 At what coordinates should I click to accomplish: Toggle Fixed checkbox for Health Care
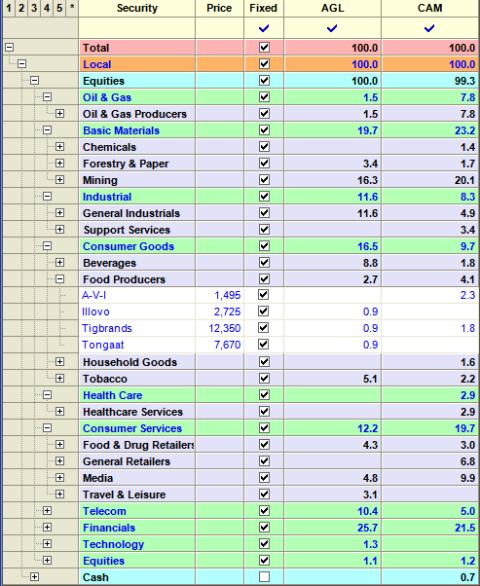[264, 395]
